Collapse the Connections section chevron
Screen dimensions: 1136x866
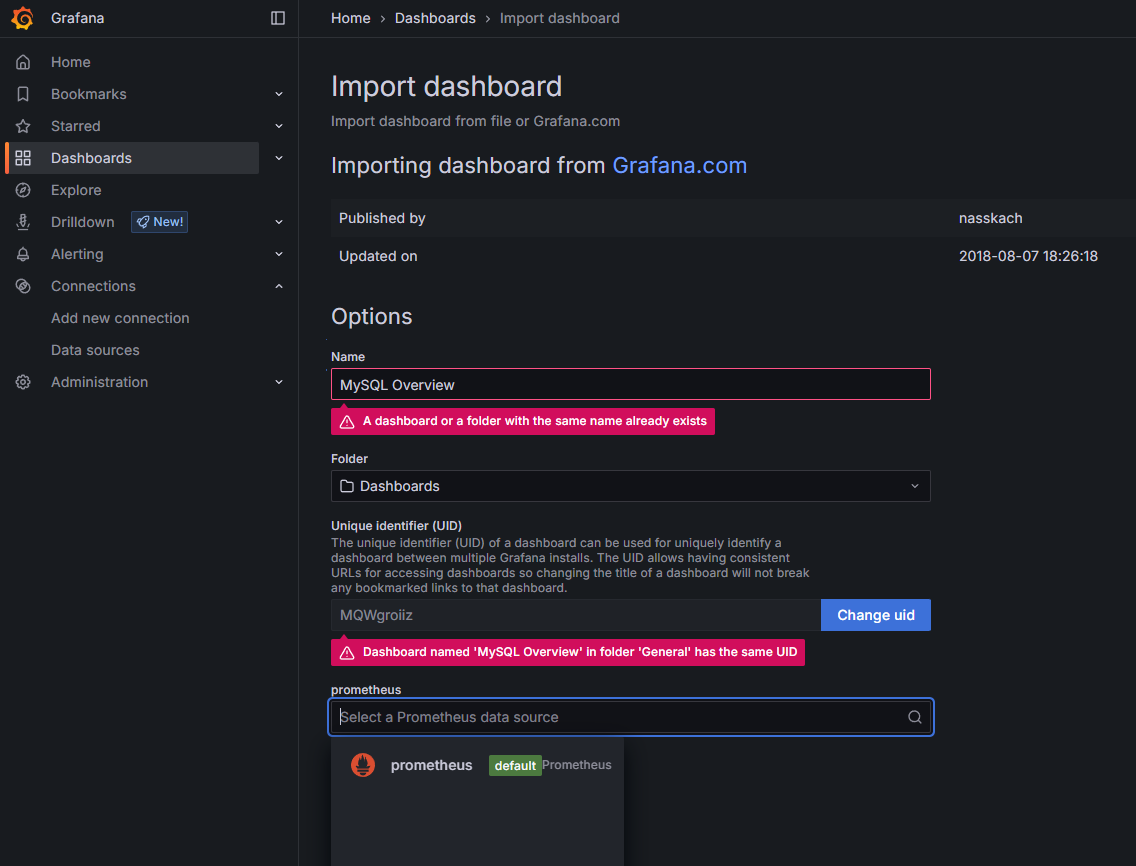(x=279, y=286)
